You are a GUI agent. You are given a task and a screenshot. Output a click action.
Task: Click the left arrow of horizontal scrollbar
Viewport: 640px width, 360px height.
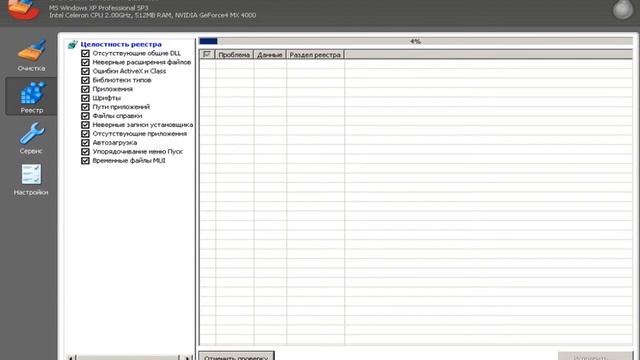tap(71, 358)
